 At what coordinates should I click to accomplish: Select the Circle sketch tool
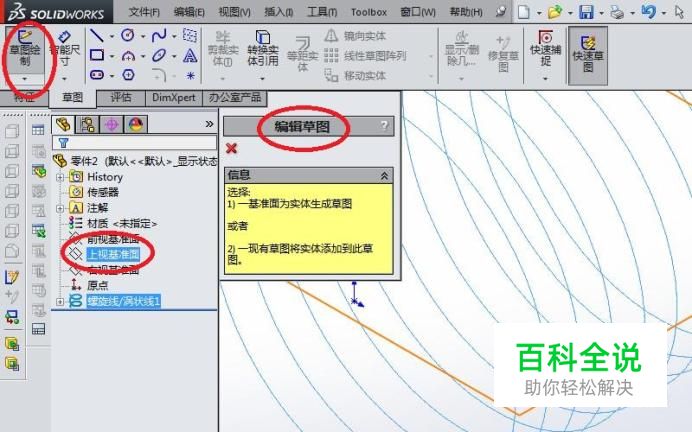[x=128, y=35]
